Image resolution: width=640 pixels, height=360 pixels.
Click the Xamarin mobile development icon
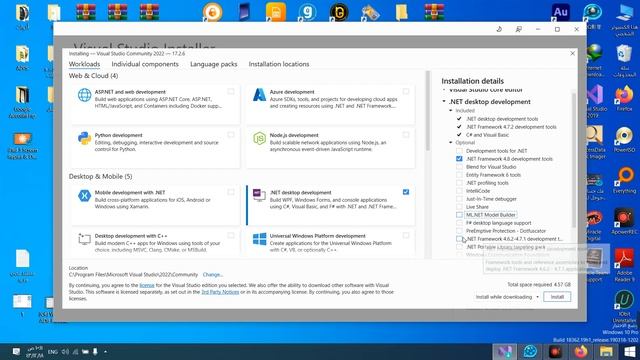coord(84,196)
